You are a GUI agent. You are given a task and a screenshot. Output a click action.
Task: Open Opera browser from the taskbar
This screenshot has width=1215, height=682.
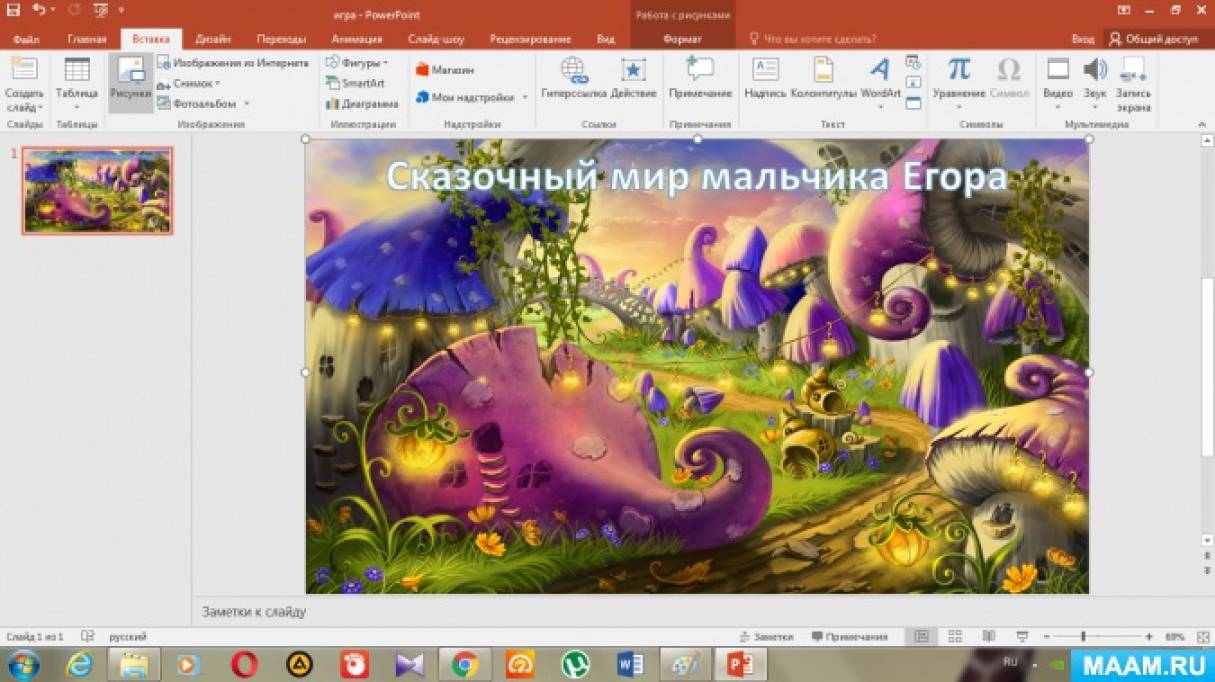pos(244,664)
